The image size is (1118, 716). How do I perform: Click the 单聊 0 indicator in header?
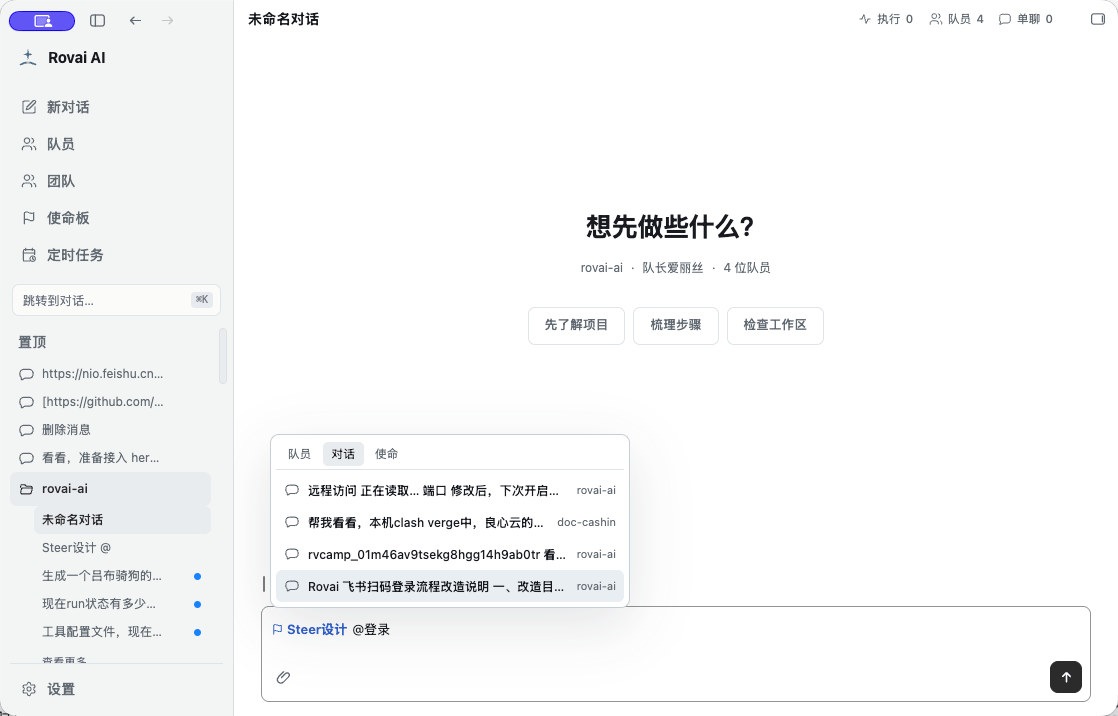coord(1026,19)
